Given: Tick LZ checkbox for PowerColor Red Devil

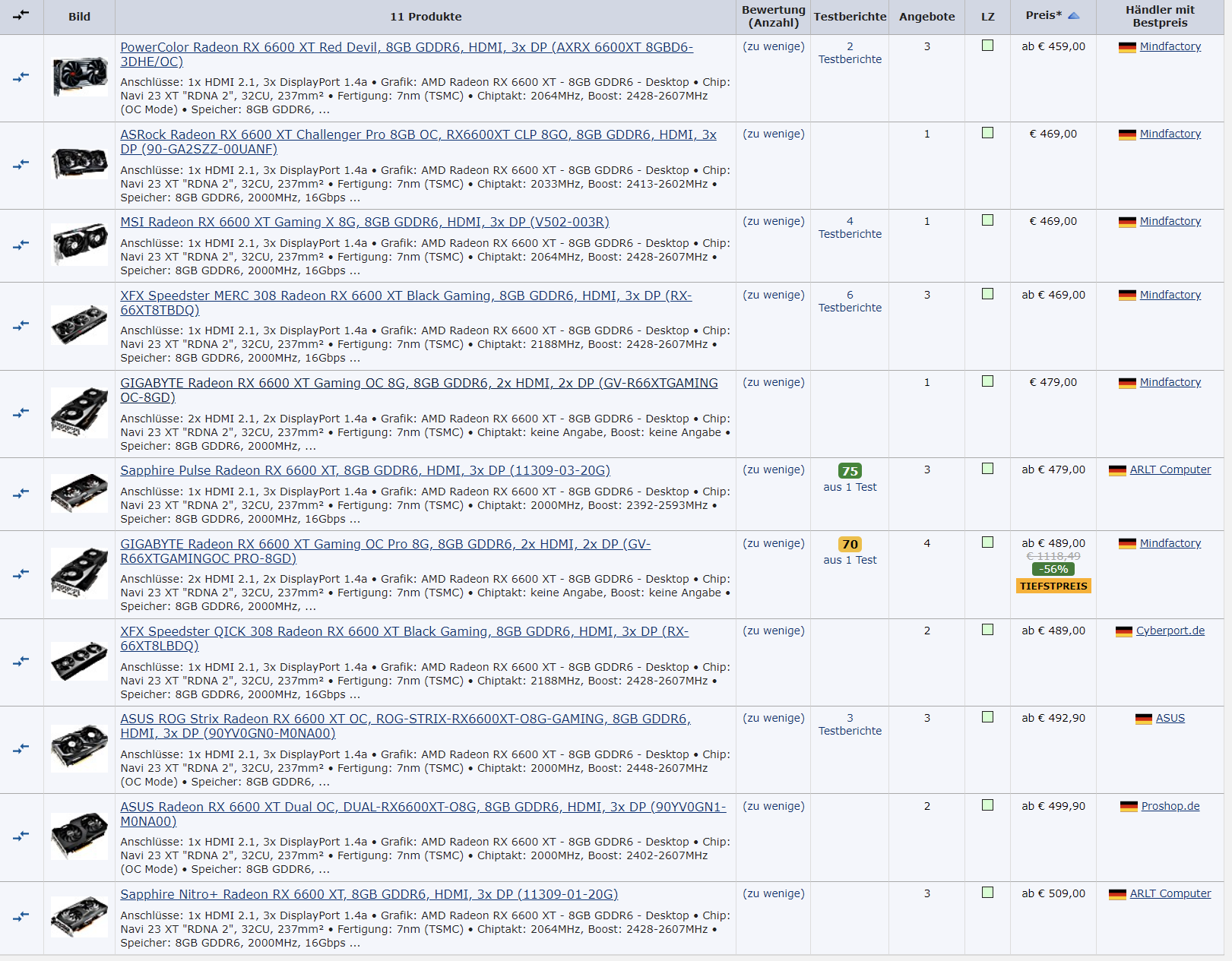Looking at the screenshot, I should pos(987,46).
